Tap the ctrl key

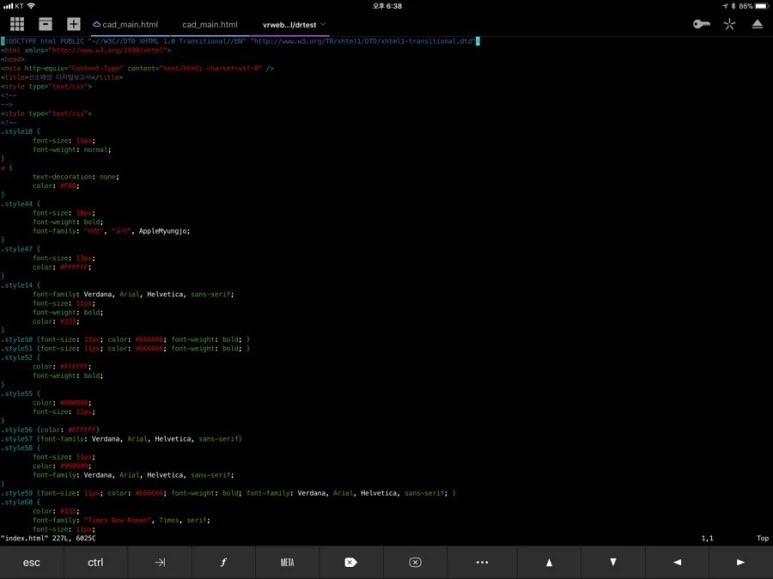point(95,562)
